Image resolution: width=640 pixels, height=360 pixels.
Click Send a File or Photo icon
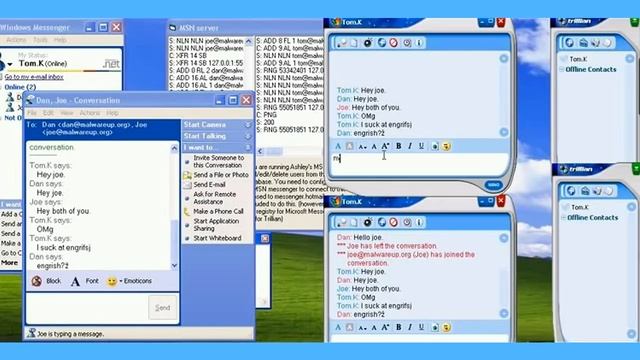point(187,175)
